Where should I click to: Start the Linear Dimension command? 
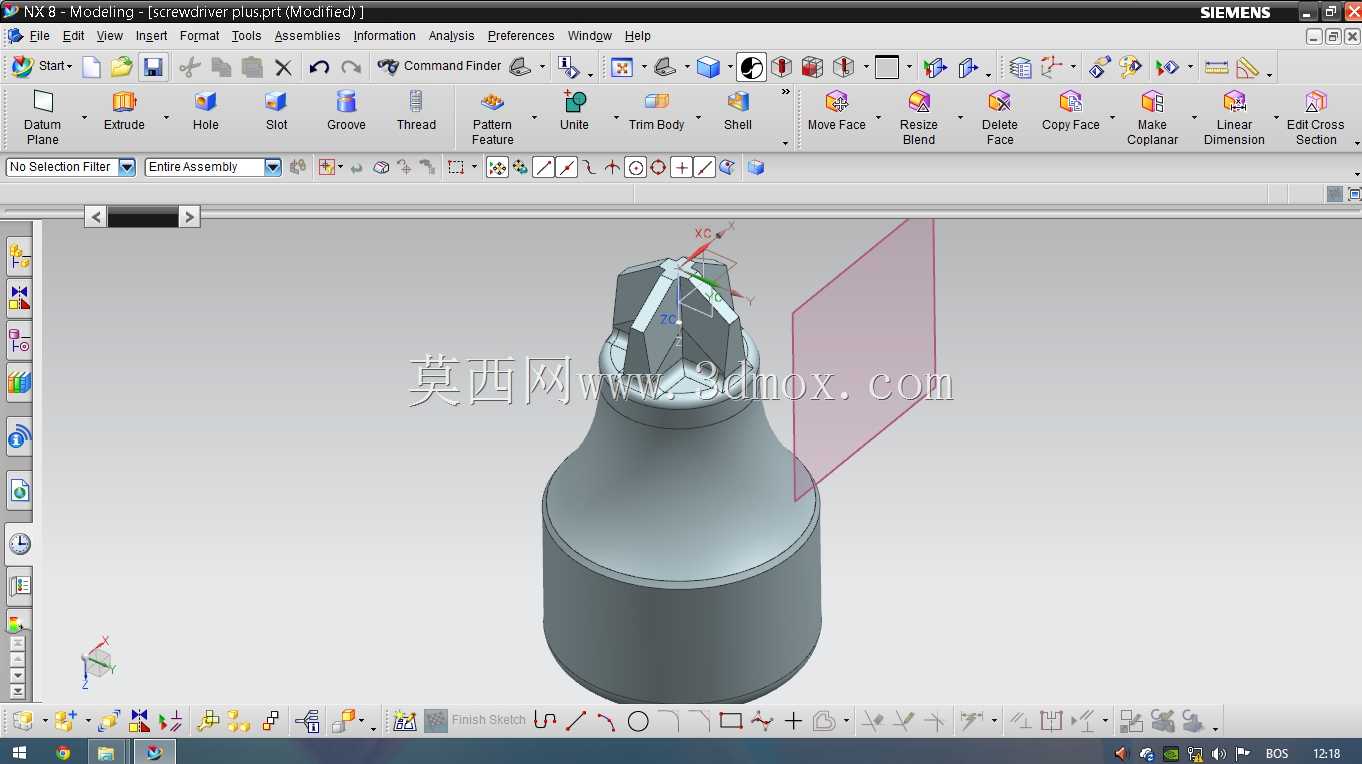(x=1234, y=117)
